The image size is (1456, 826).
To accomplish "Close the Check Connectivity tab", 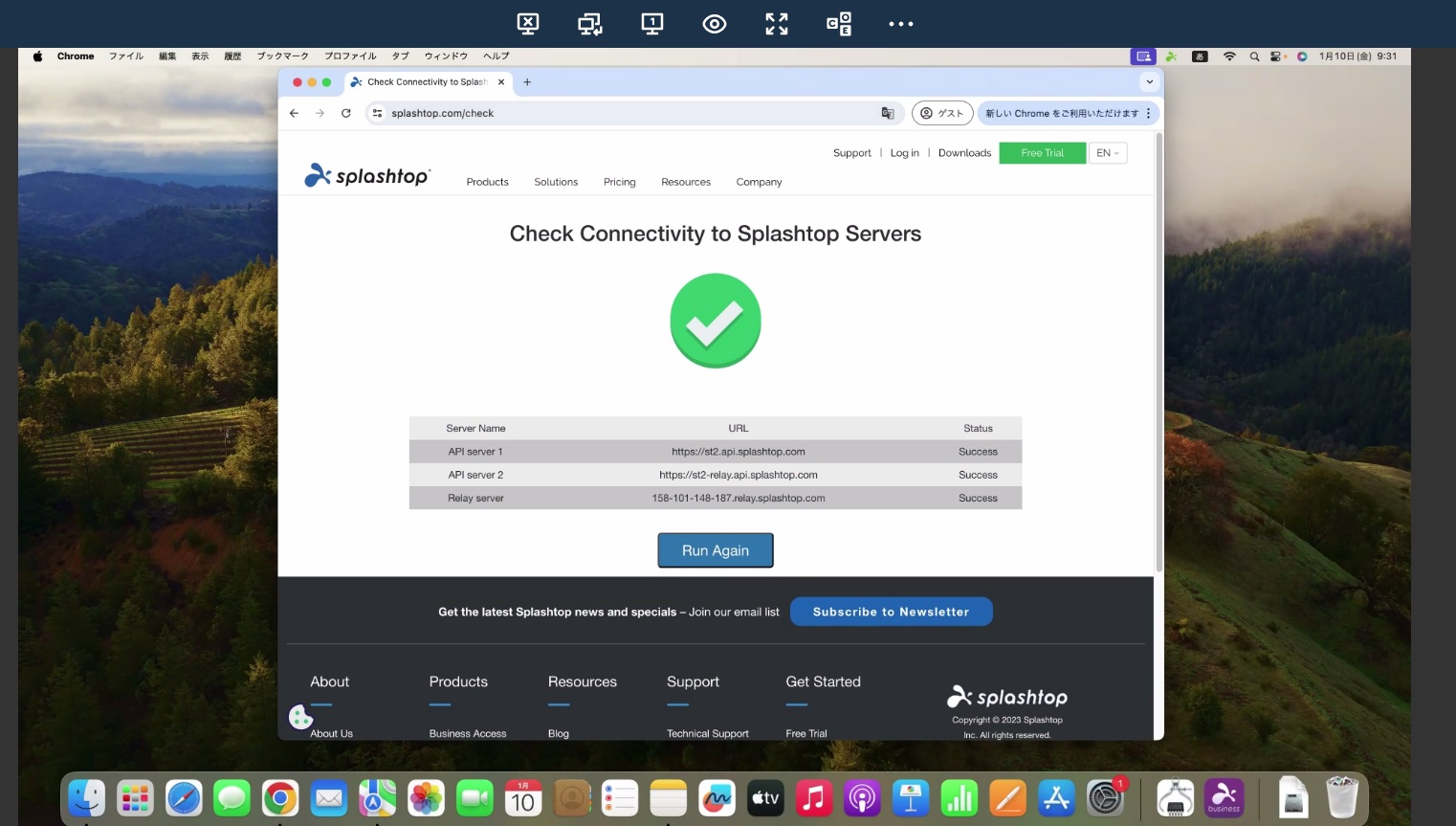I will [x=501, y=82].
